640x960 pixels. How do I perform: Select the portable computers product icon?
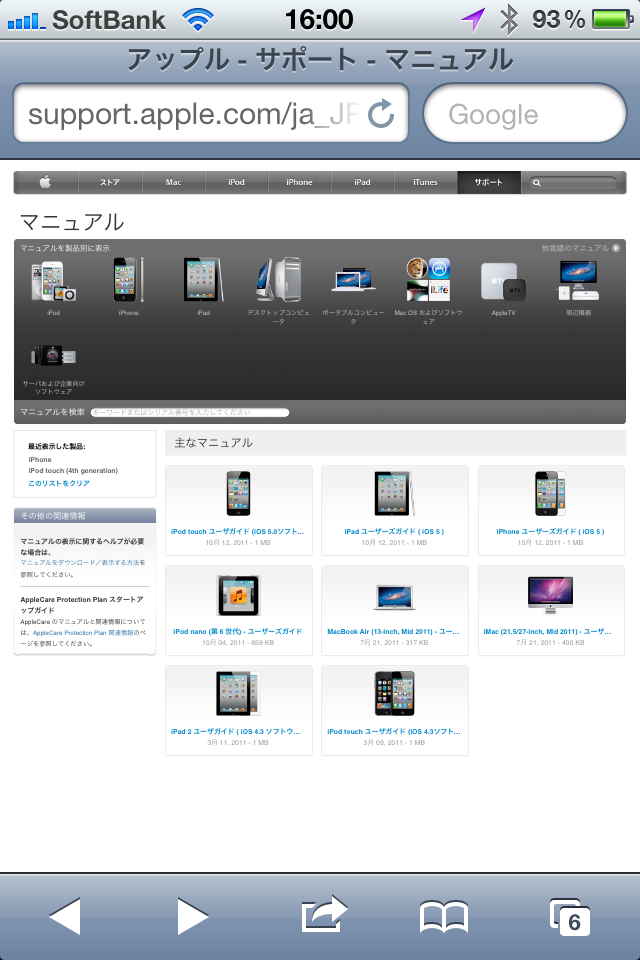tap(353, 279)
